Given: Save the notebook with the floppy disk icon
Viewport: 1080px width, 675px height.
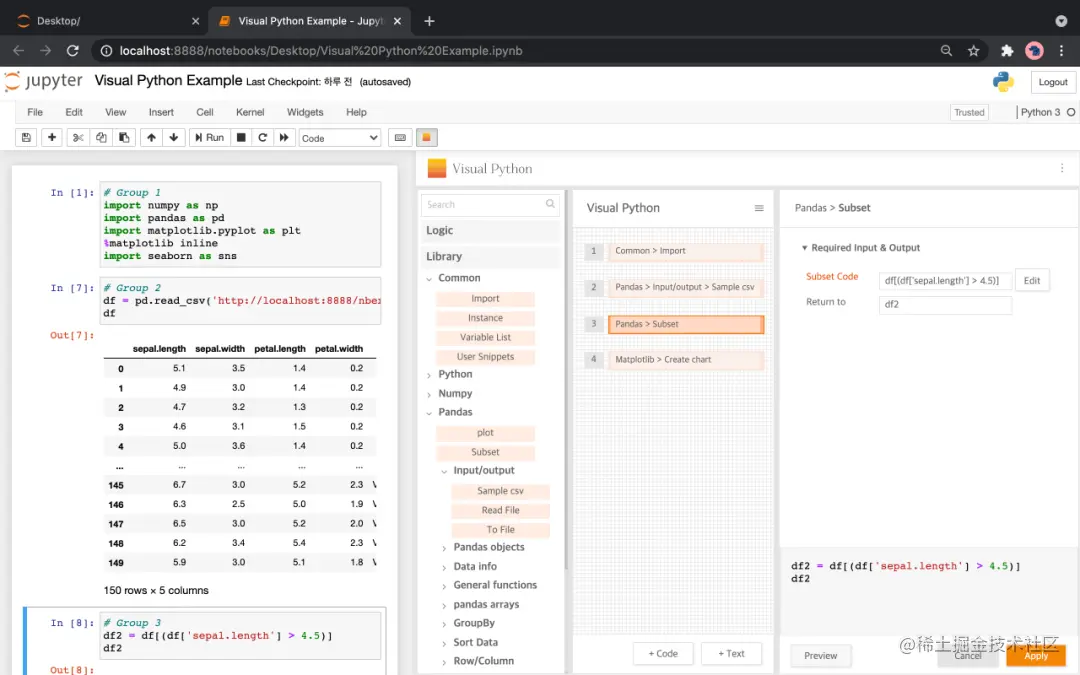Looking at the screenshot, I should (x=26, y=138).
